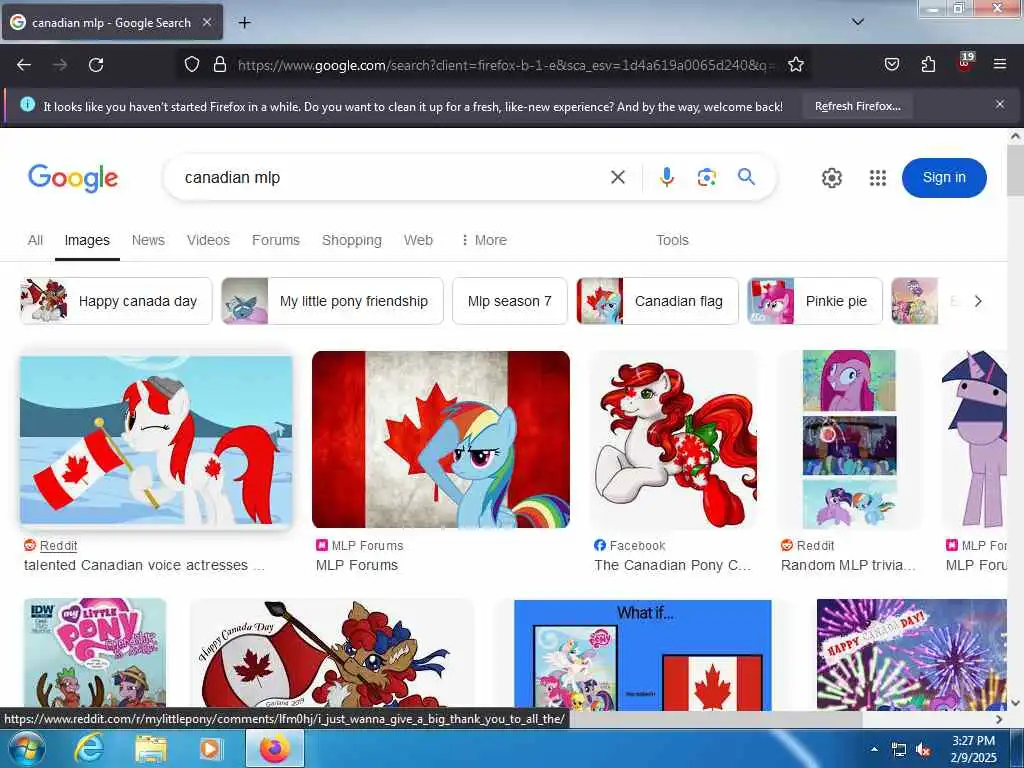Launch Internet Explorer from taskbar
1024x768 pixels.
[88, 748]
